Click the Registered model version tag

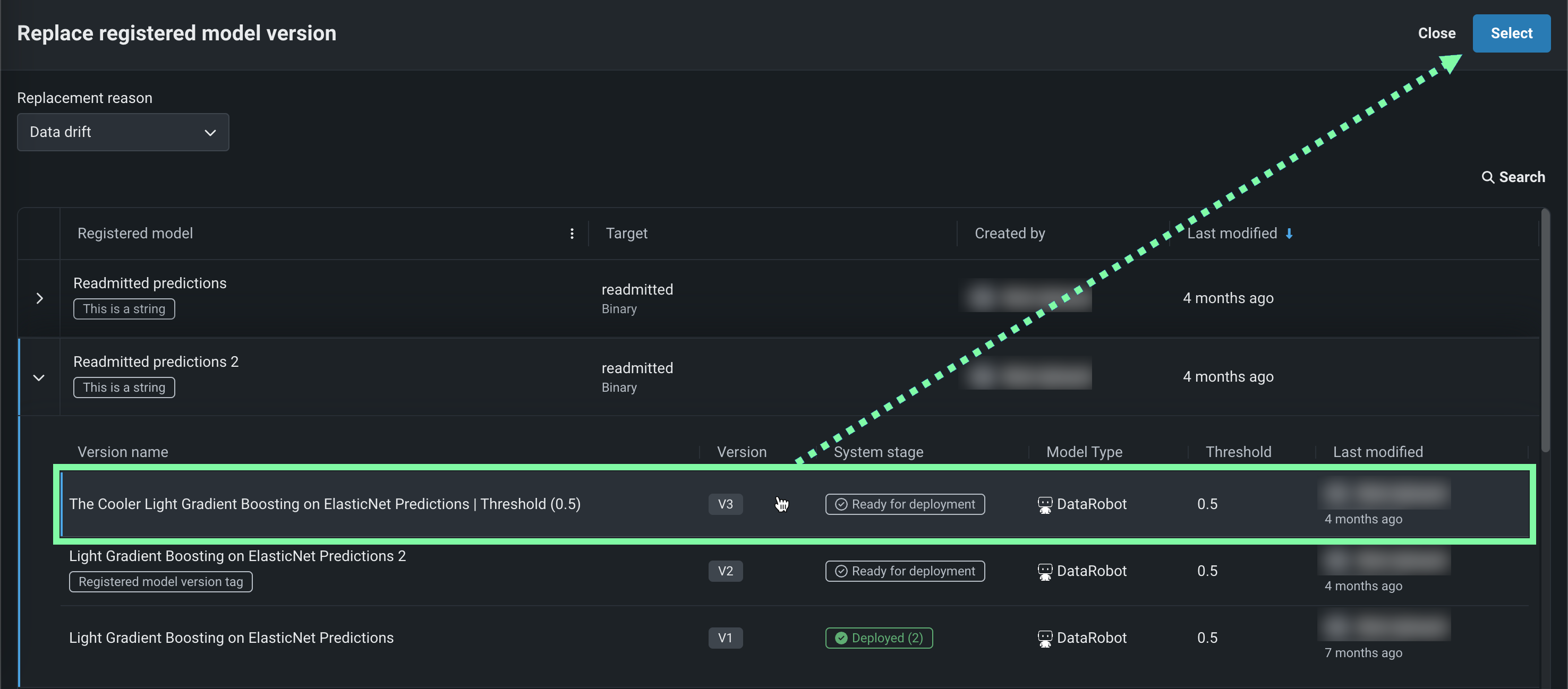tap(161, 582)
